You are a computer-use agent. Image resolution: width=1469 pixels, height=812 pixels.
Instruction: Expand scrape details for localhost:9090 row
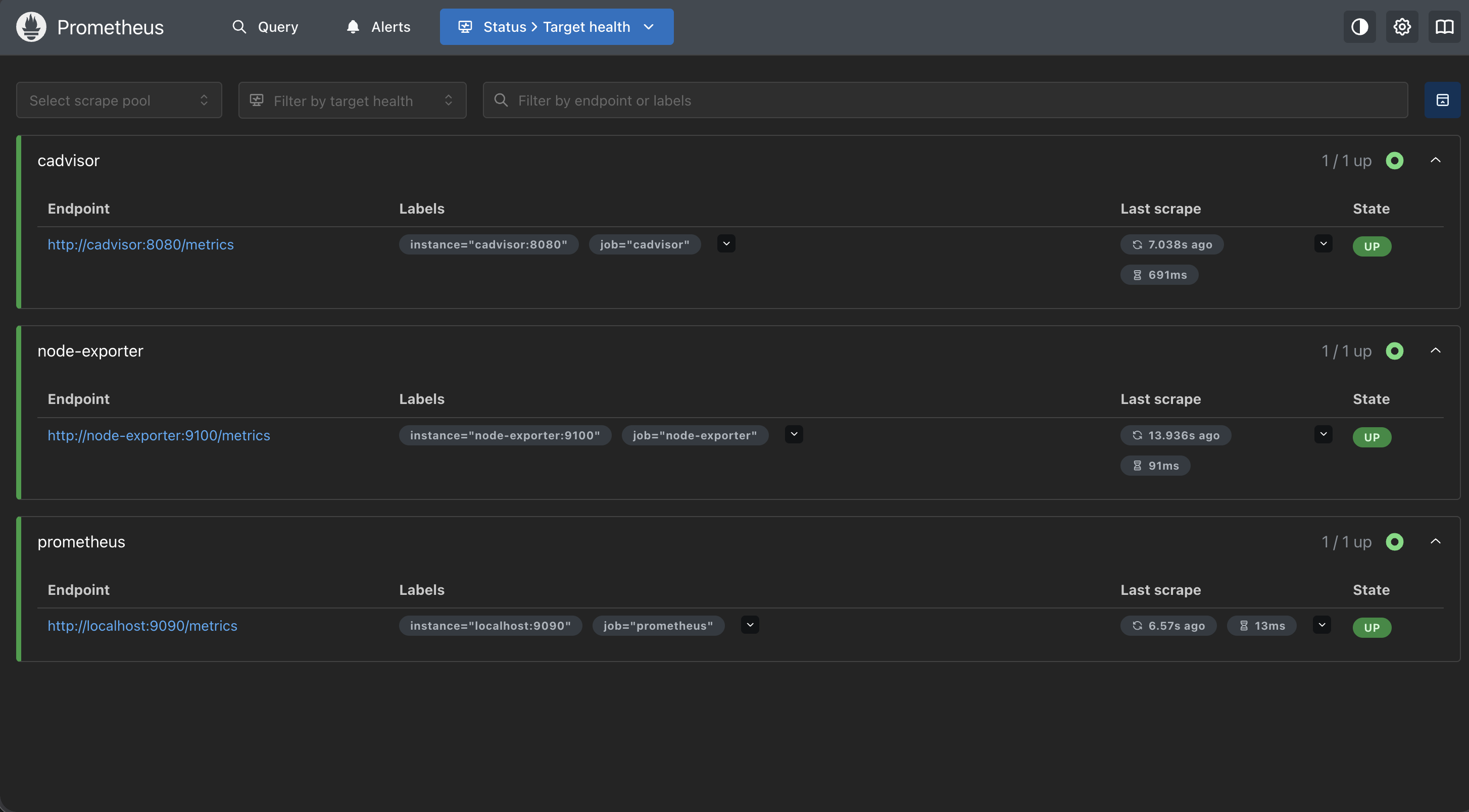point(1322,625)
